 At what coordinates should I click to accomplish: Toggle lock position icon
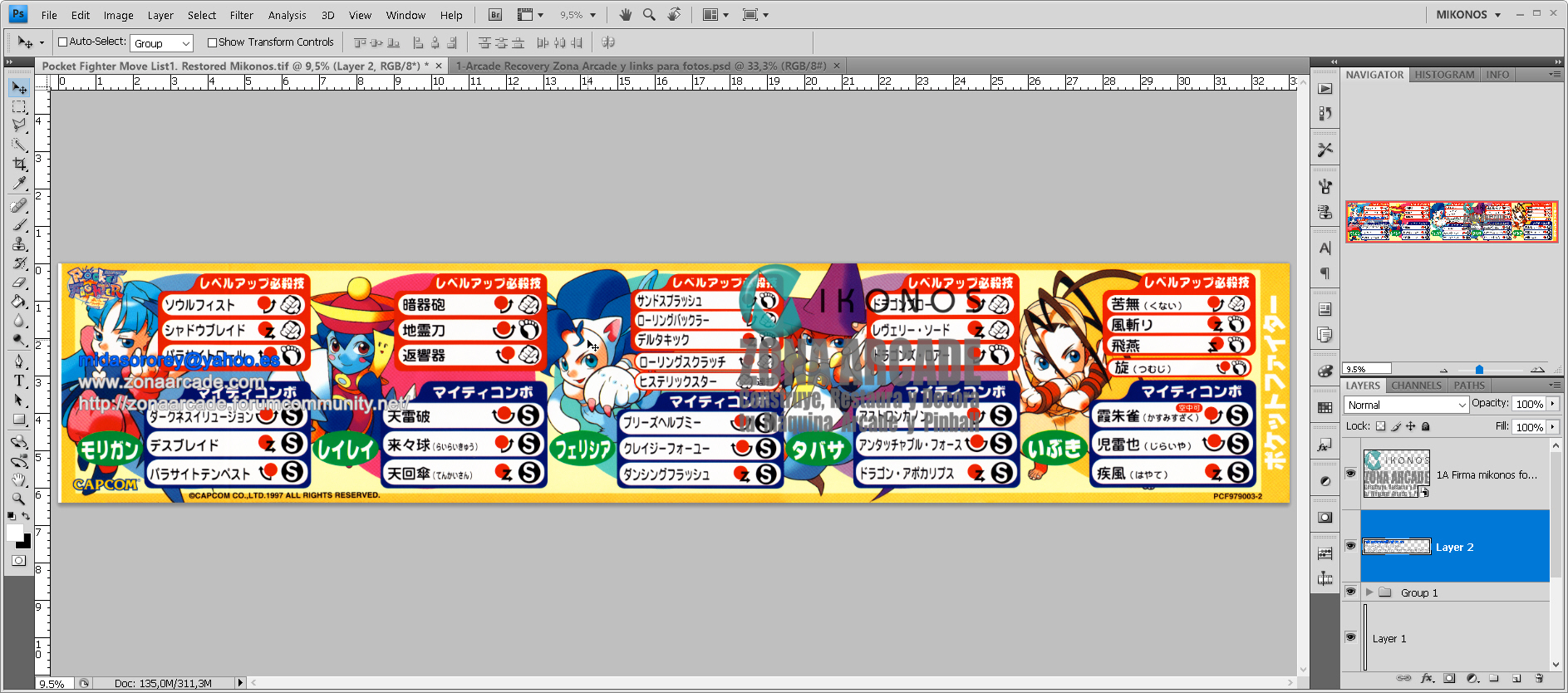1411,426
